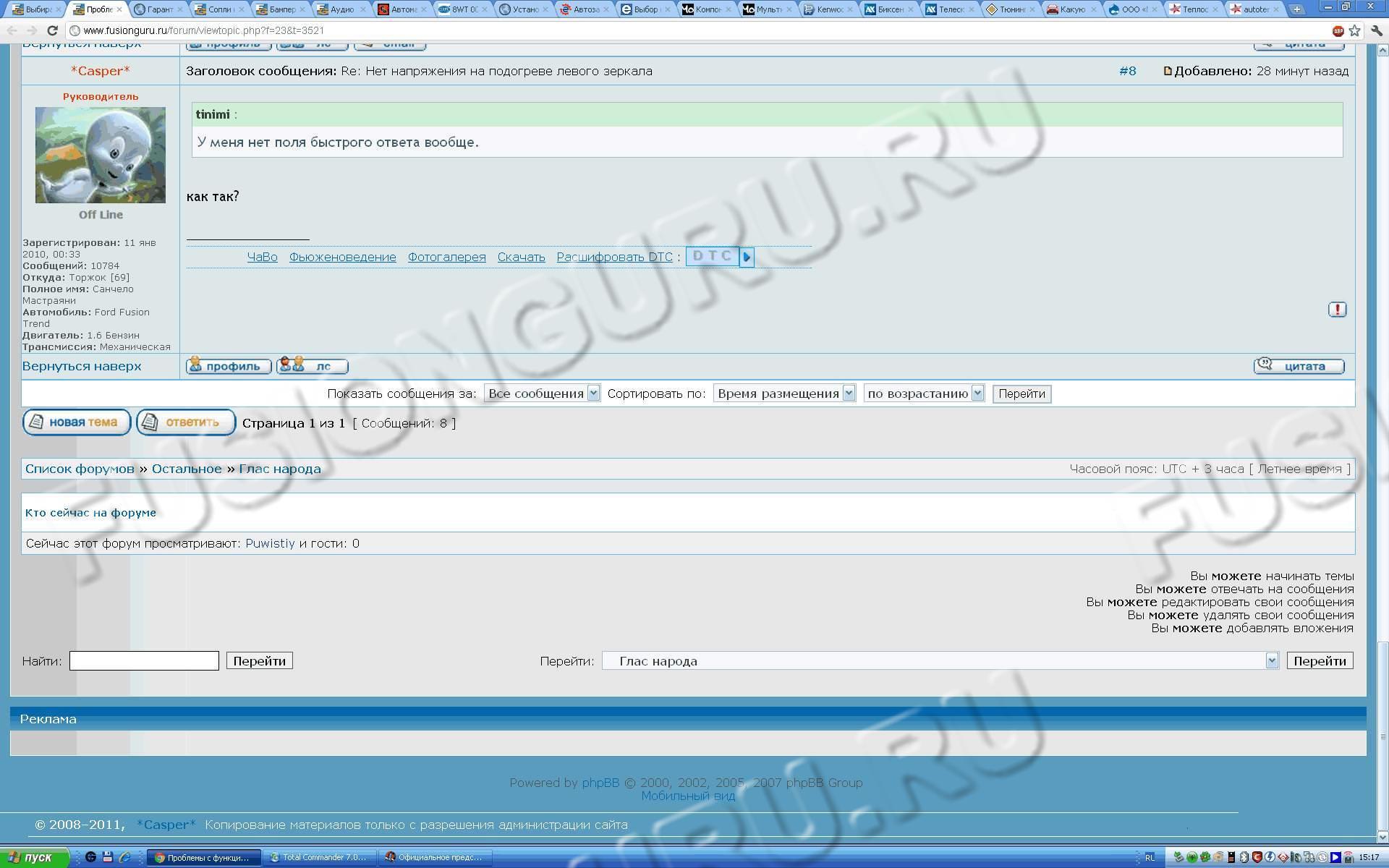Click the 'ответить' reply button
Screen dimensions: 1389x868
coord(186,422)
